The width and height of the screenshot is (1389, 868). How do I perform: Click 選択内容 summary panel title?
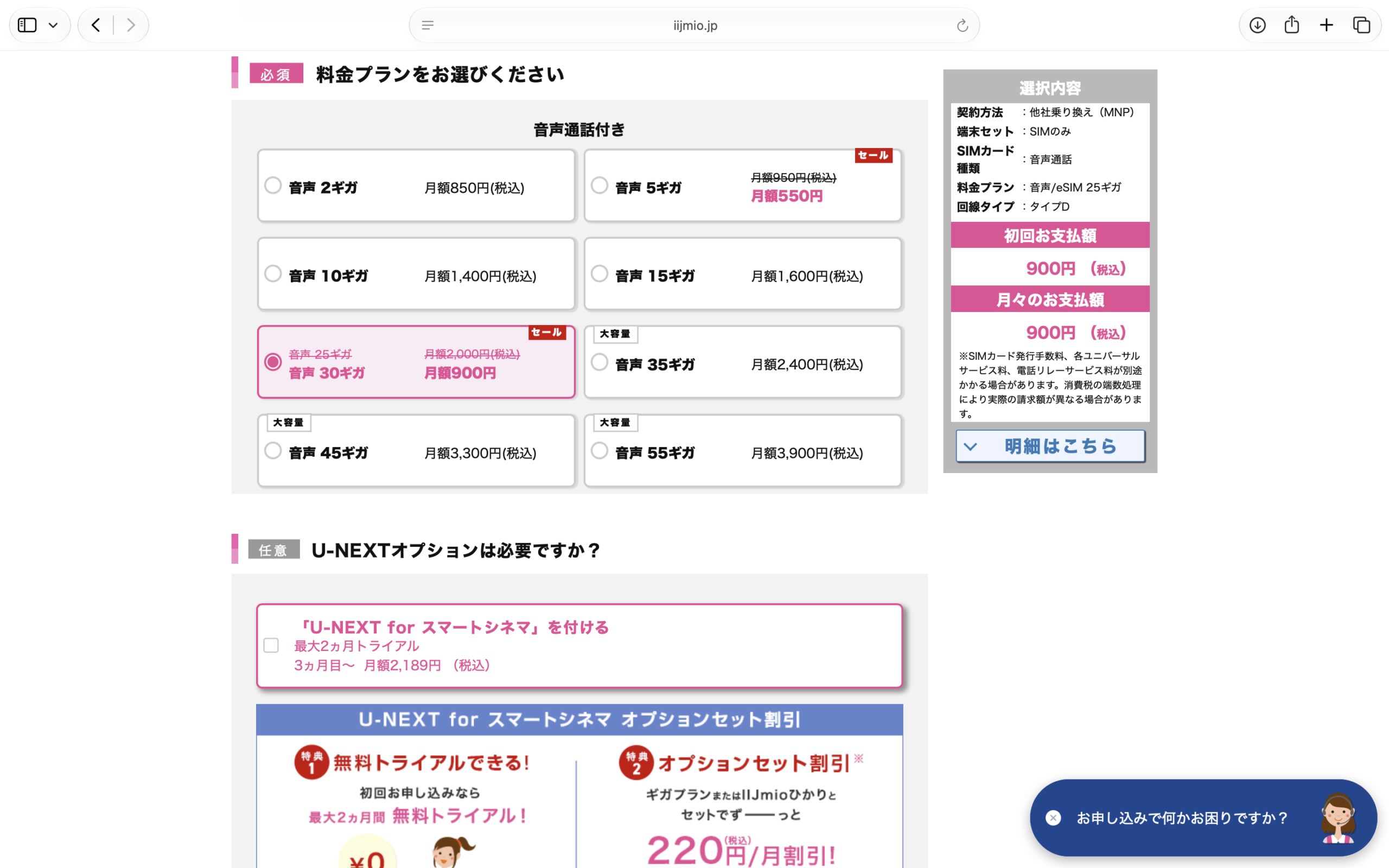[x=1050, y=88]
